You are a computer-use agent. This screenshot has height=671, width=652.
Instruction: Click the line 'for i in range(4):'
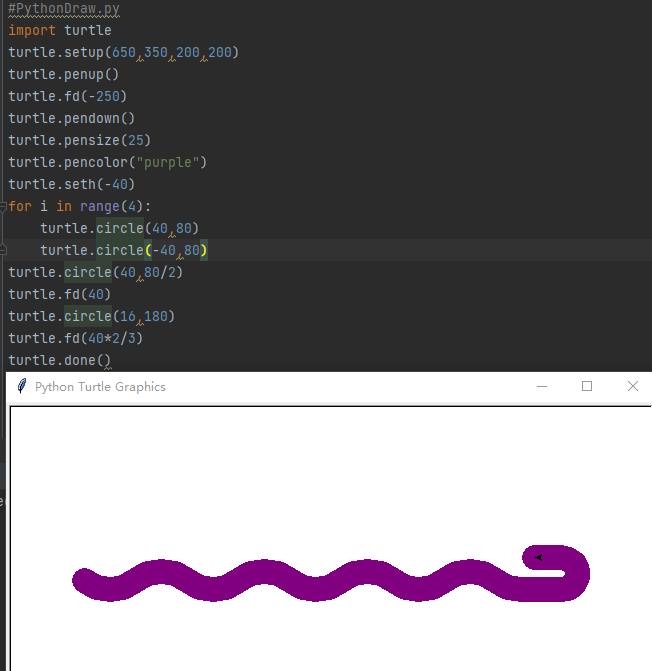pyautogui.click(x=80, y=206)
